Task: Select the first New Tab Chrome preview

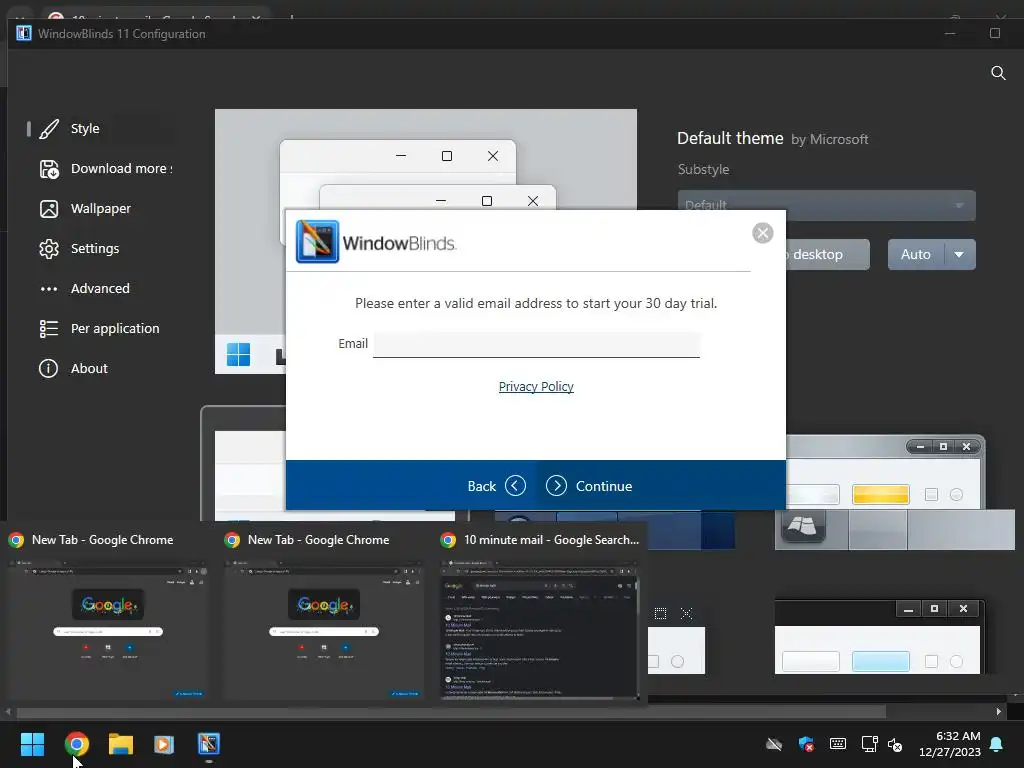Action: 107,617
